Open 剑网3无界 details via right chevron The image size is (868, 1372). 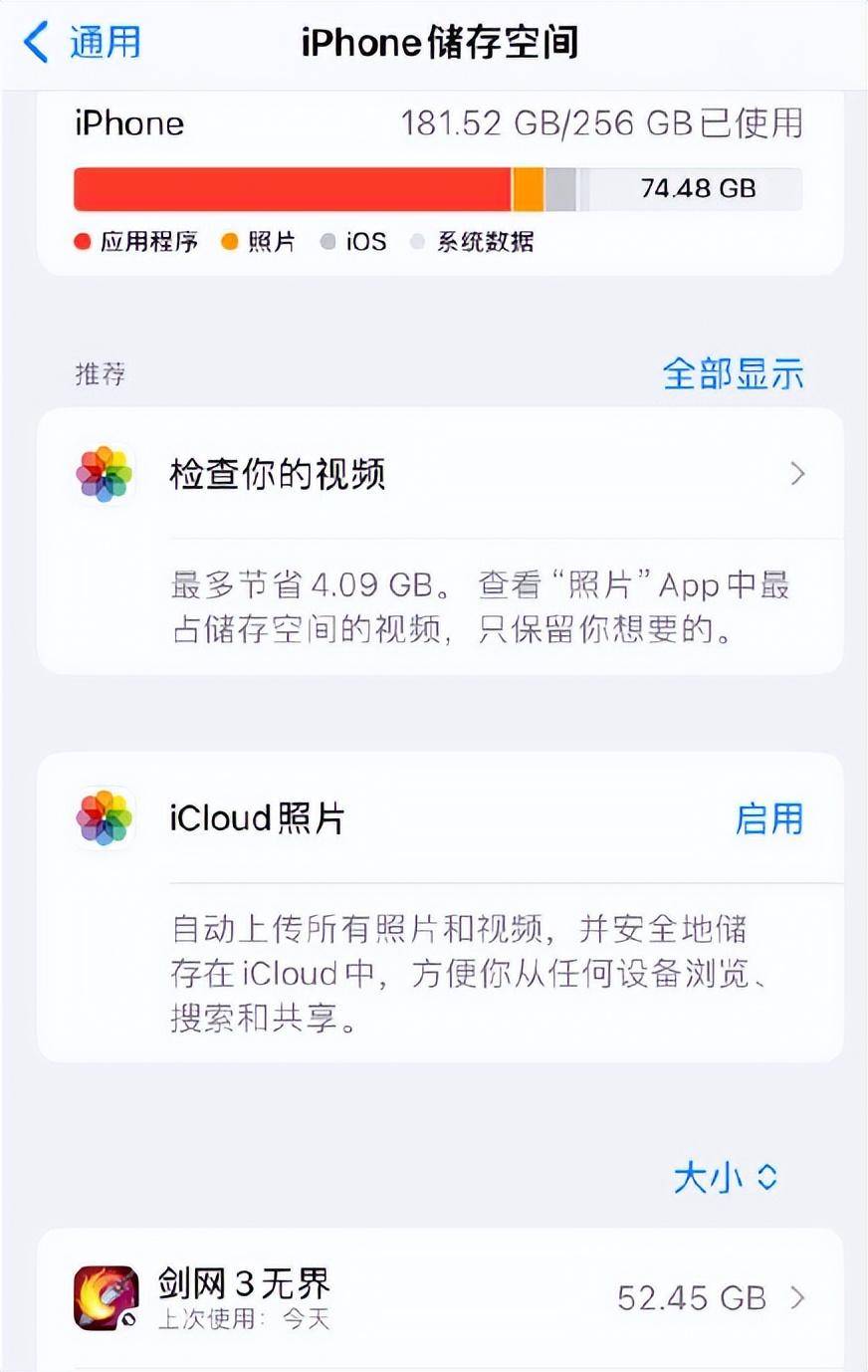pos(797,1297)
